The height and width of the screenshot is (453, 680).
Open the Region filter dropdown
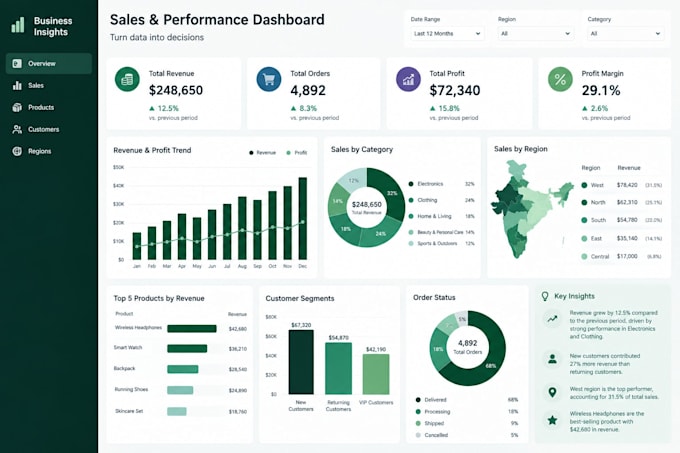click(535, 33)
